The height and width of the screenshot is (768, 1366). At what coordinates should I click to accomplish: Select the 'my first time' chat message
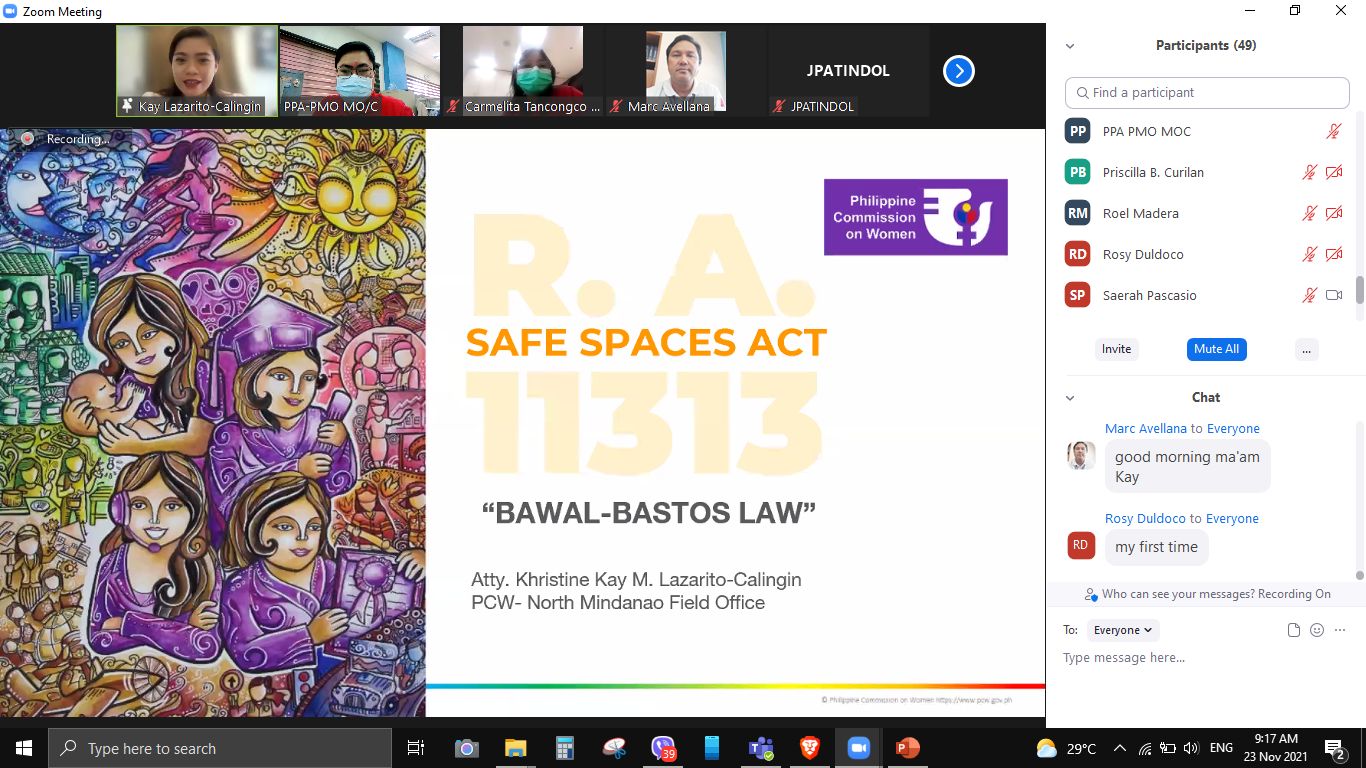tap(1156, 547)
